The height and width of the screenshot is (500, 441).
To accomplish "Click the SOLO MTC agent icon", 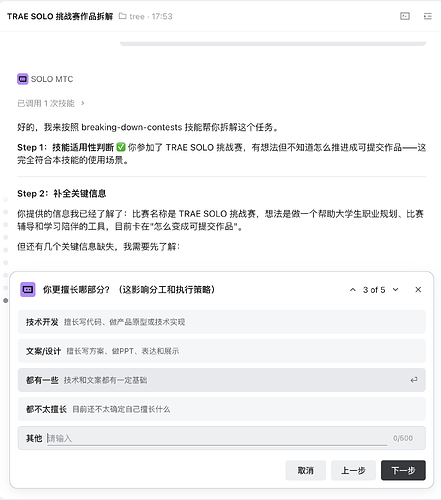I will click(x=23, y=79).
